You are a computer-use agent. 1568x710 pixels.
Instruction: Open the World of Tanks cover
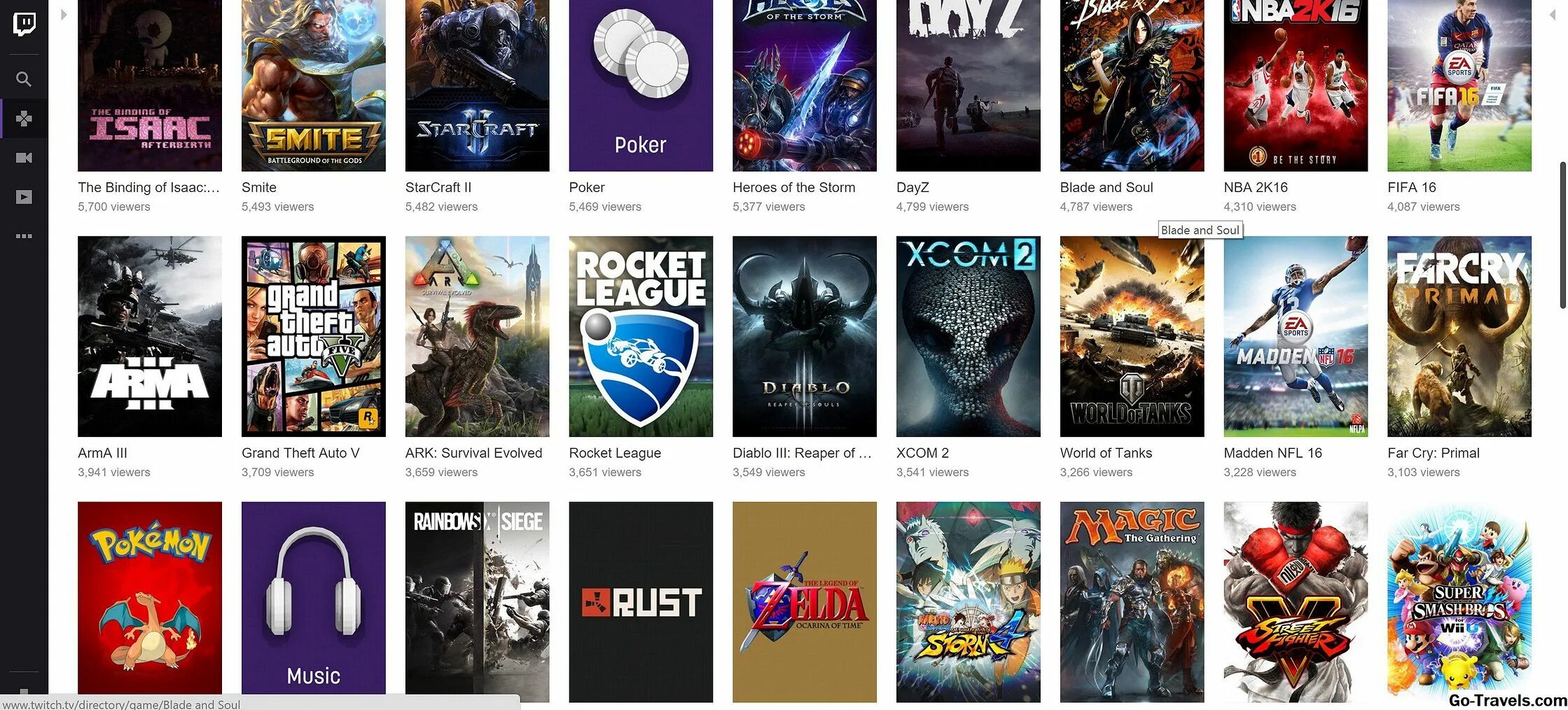pos(1132,336)
